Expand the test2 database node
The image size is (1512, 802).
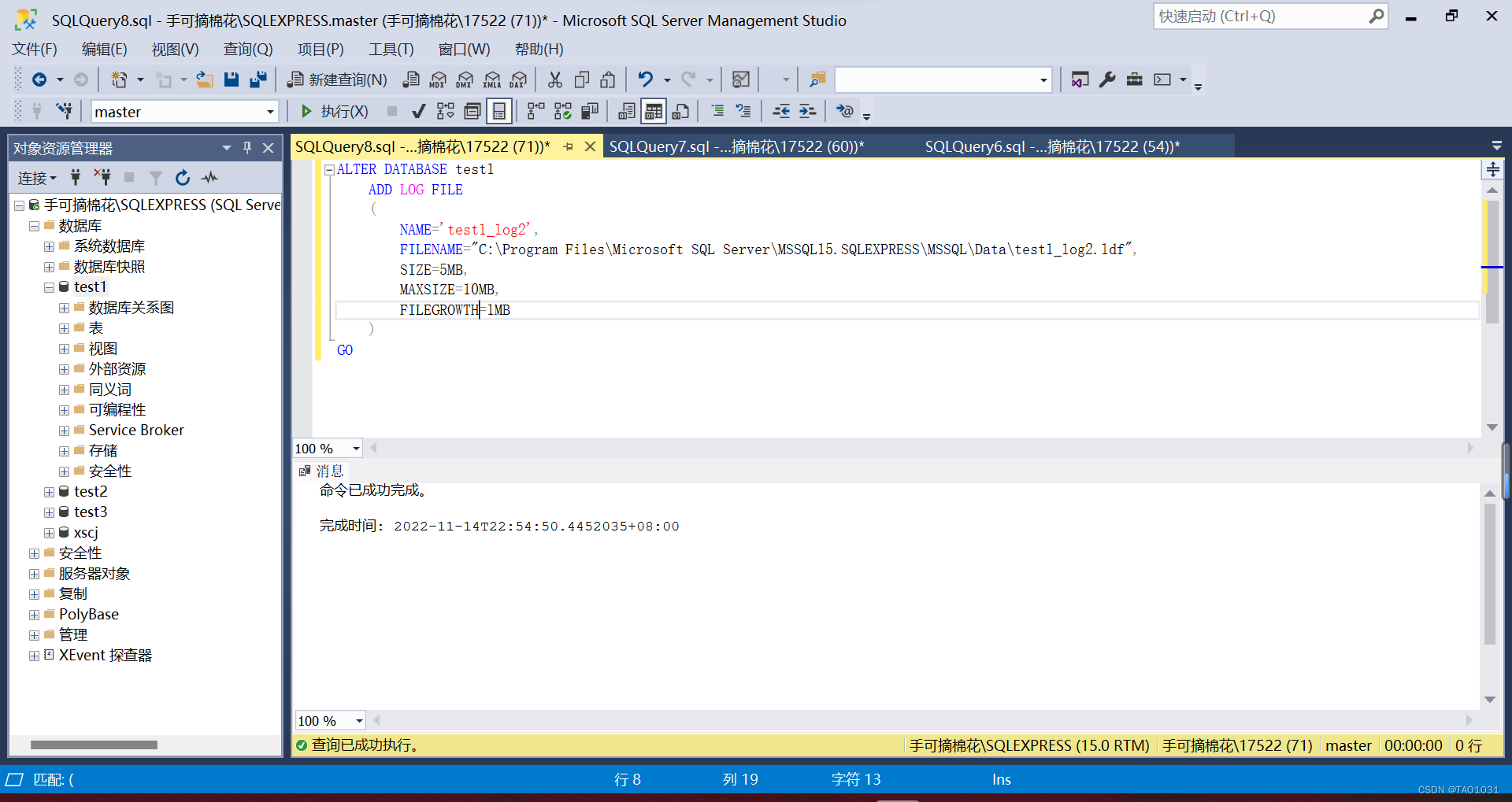coord(50,493)
